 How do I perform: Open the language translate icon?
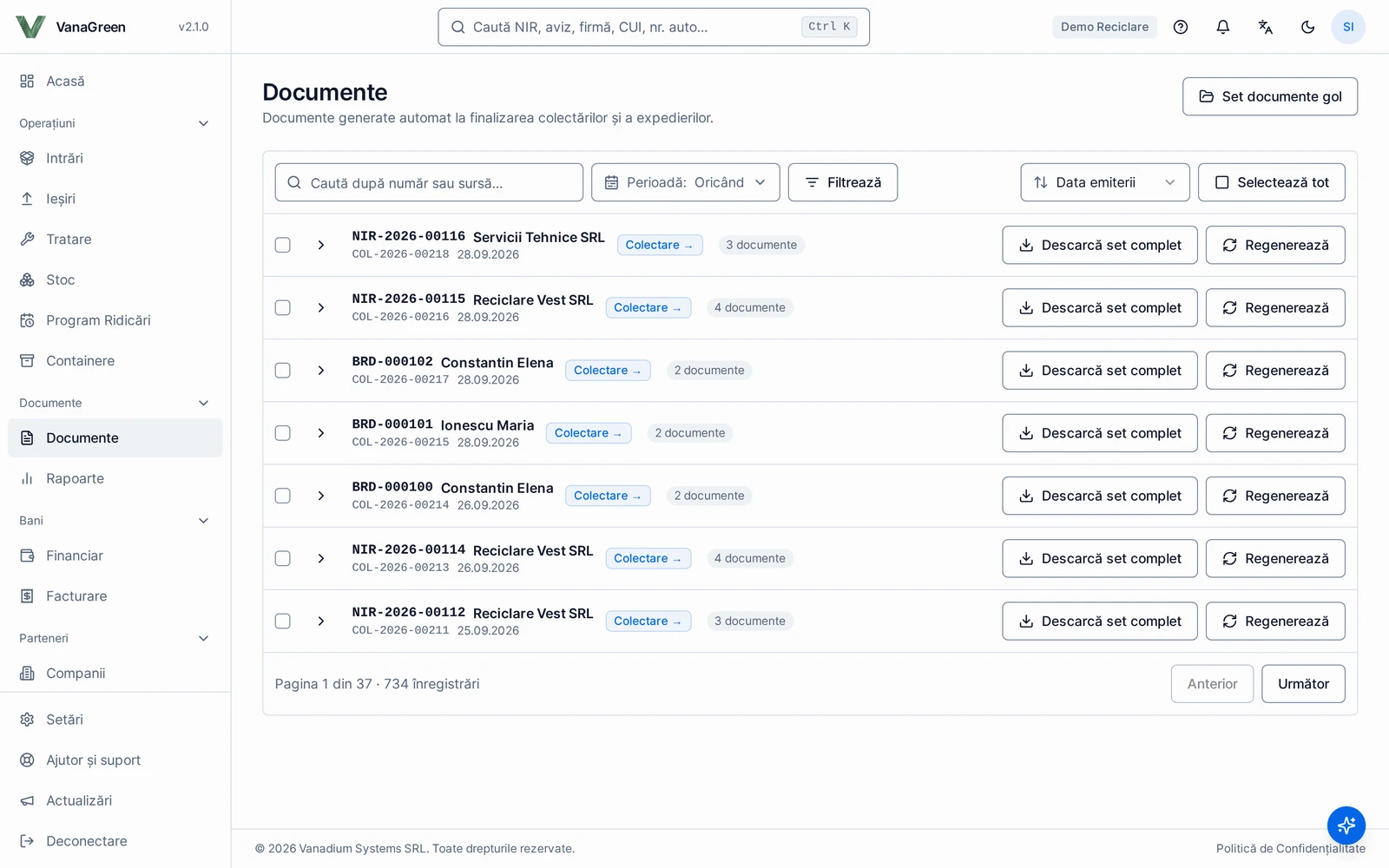pos(1266,27)
